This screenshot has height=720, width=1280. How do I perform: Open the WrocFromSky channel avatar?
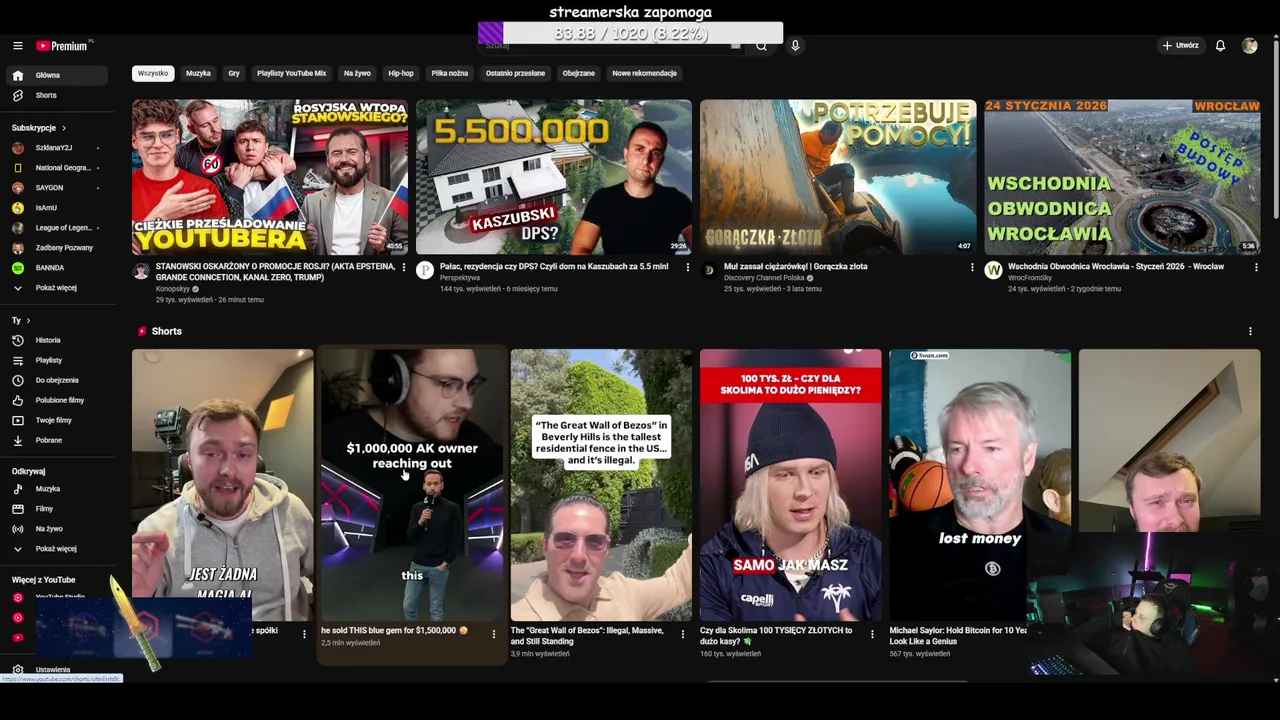pyautogui.click(x=993, y=270)
